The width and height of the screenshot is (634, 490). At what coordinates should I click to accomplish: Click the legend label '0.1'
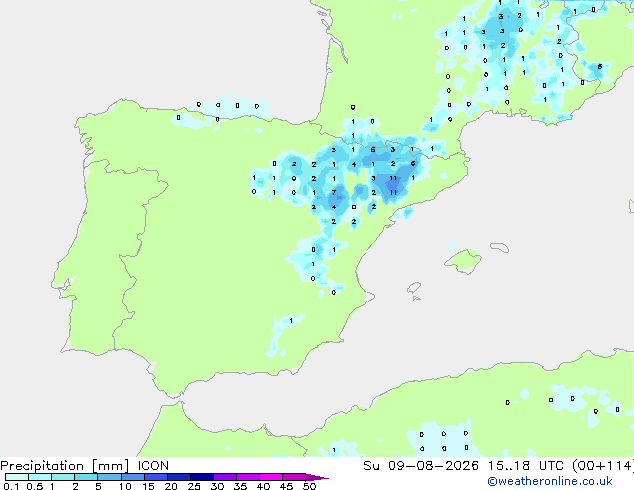[11, 486]
